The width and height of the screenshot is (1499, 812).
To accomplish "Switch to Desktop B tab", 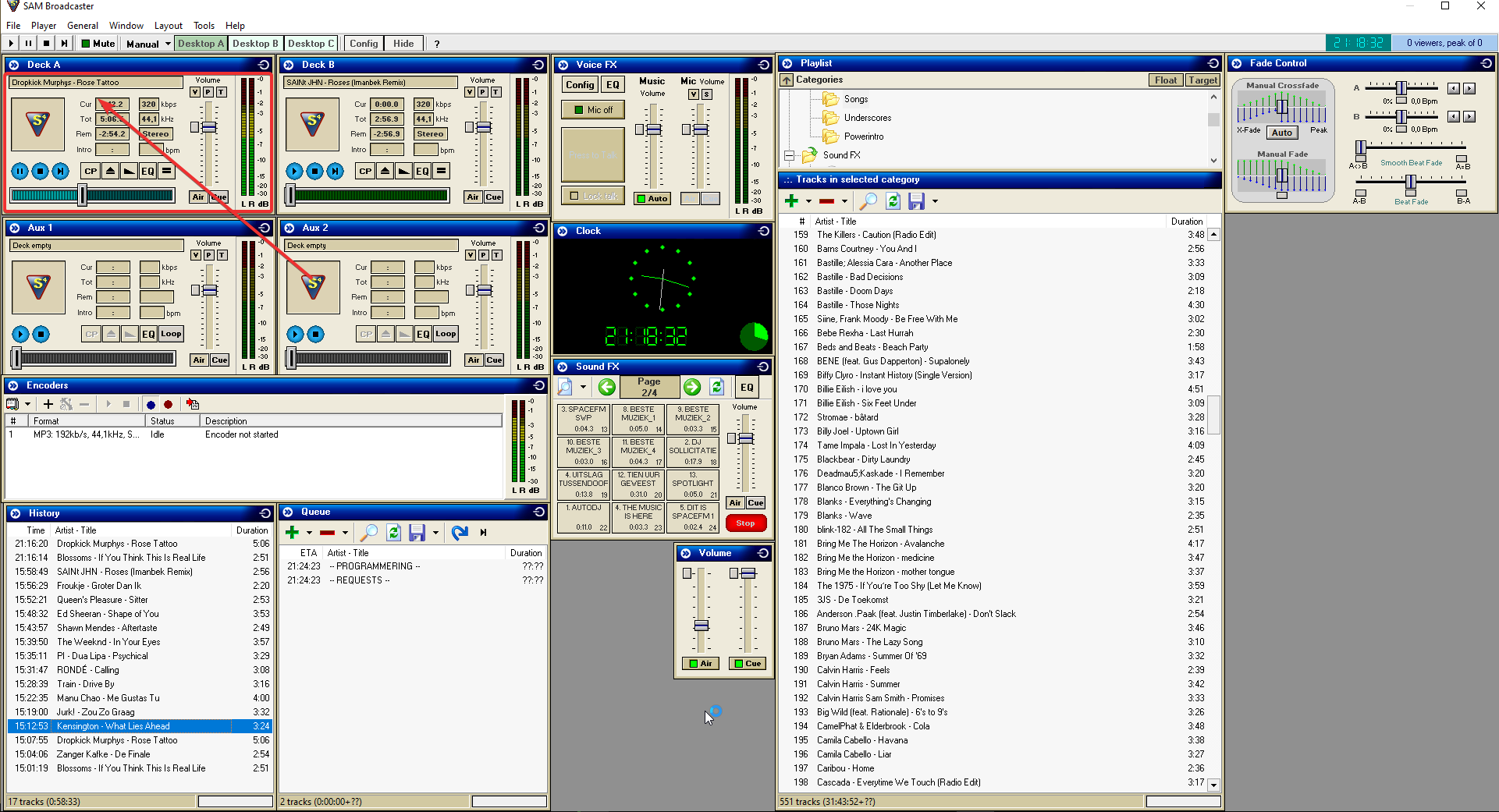I will 255,44.
